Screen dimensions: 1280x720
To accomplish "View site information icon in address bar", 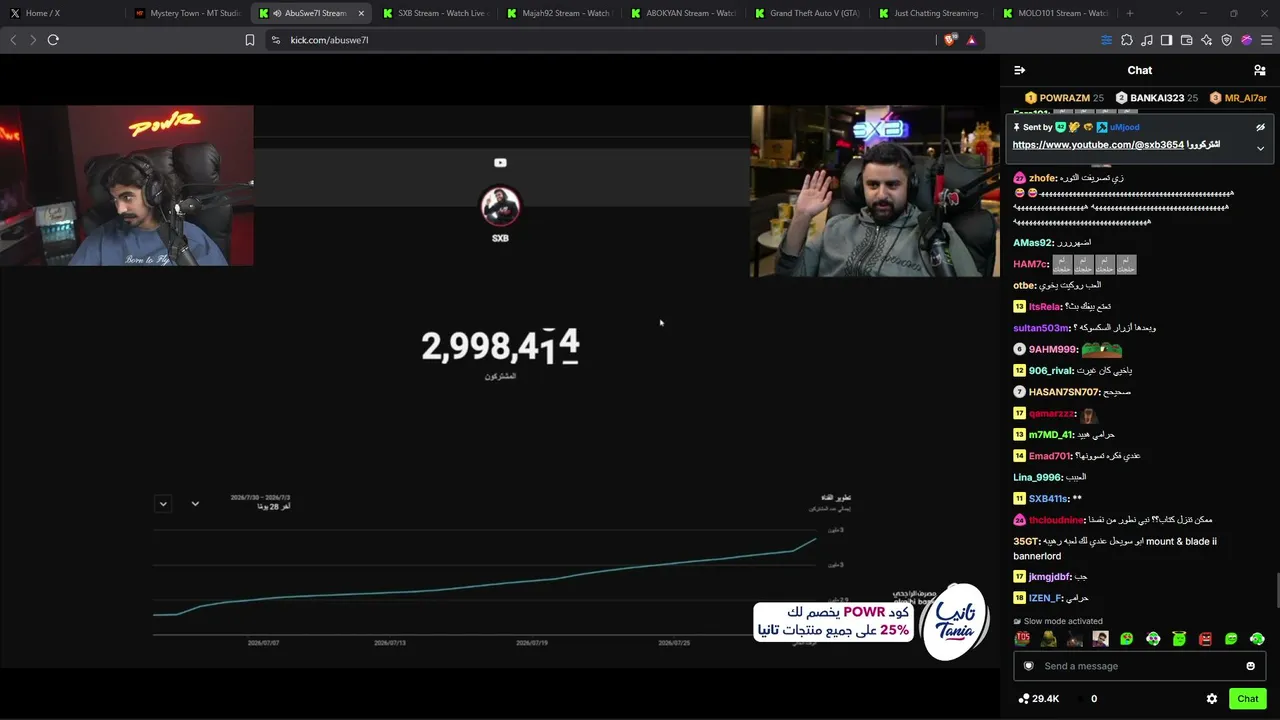I will pos(276,40).
